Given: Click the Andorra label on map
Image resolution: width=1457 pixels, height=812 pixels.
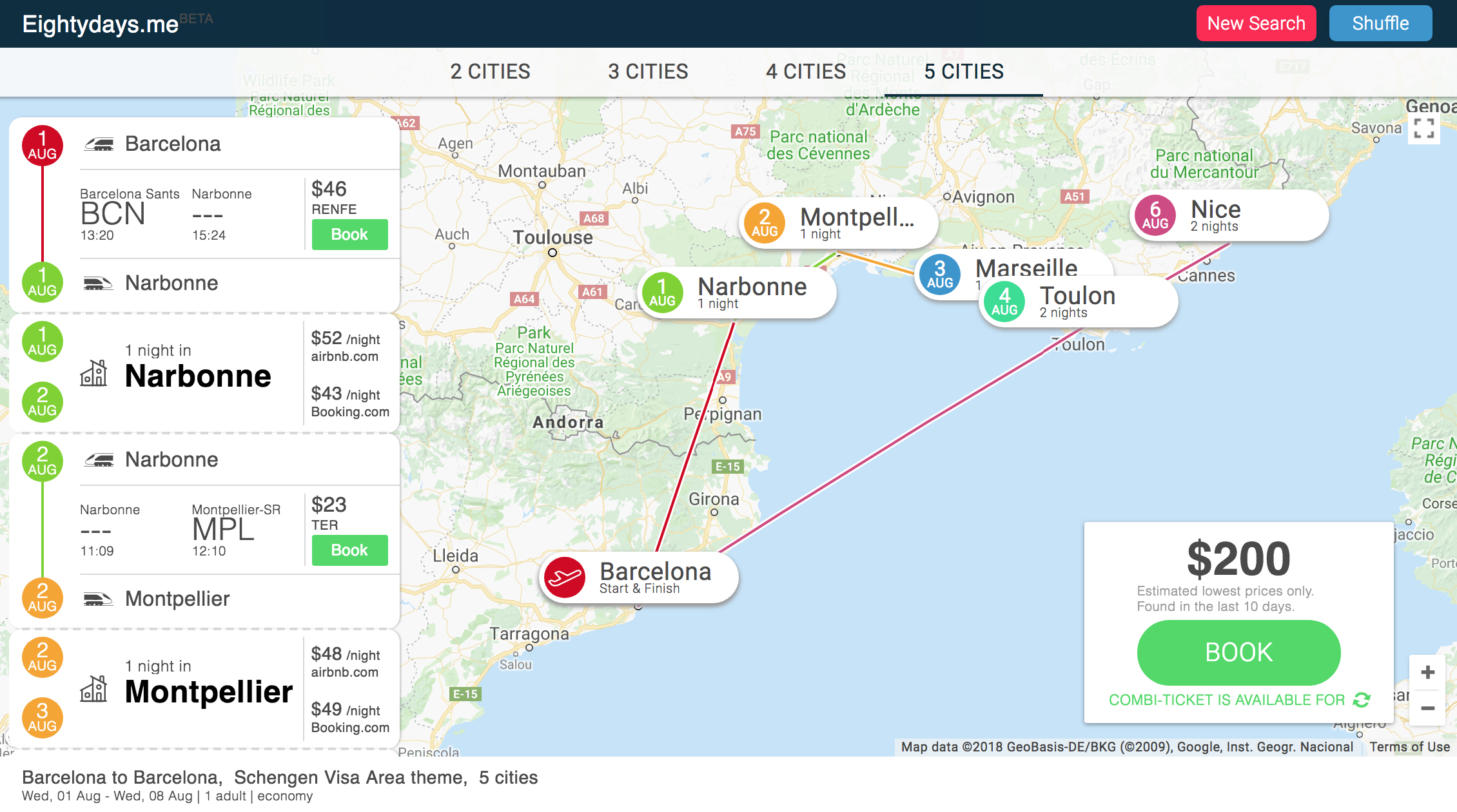Looking at the screenshot, I should point(568,422).
